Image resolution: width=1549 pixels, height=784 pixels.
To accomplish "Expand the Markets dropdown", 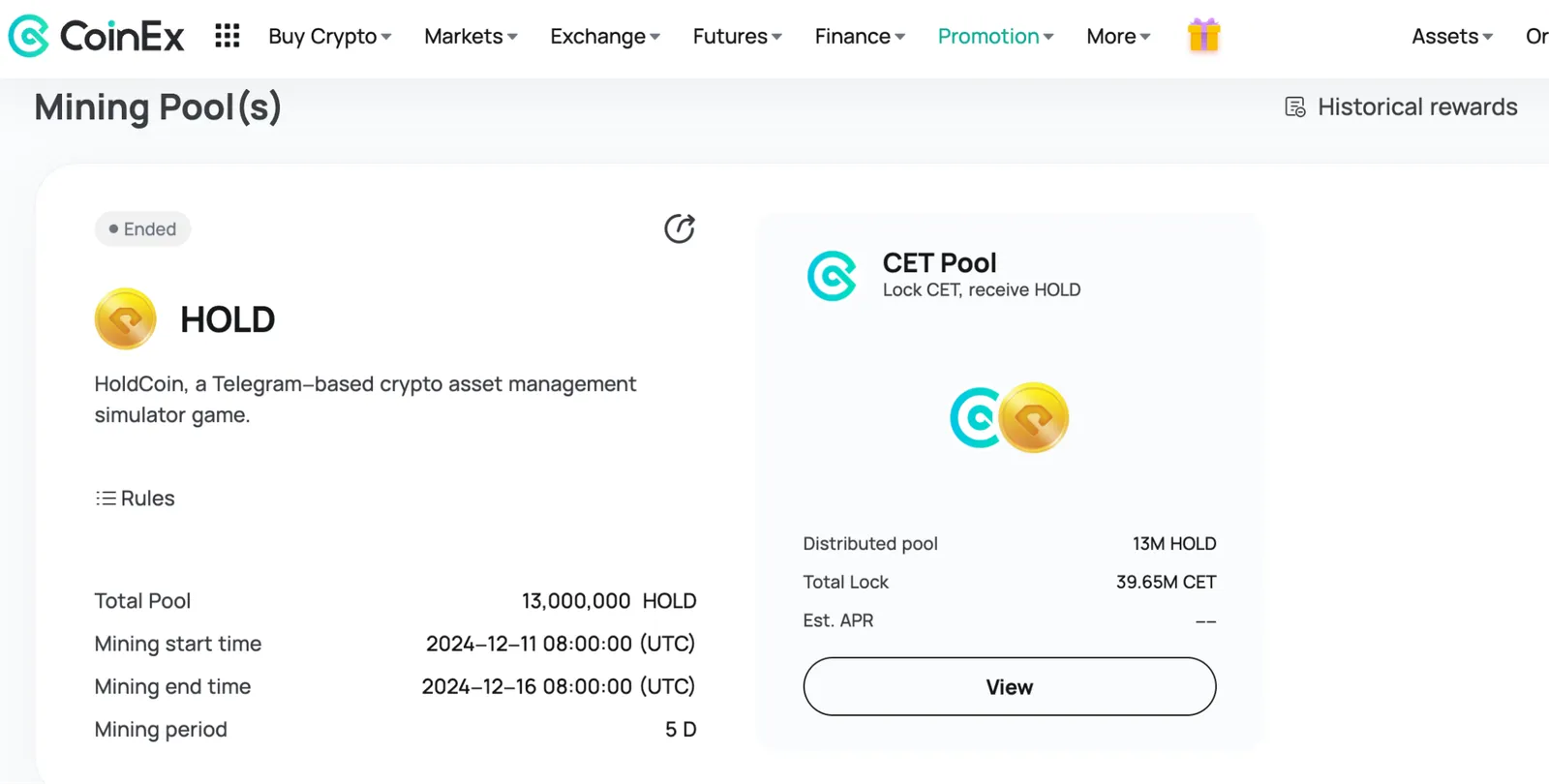I will [471, 37].
